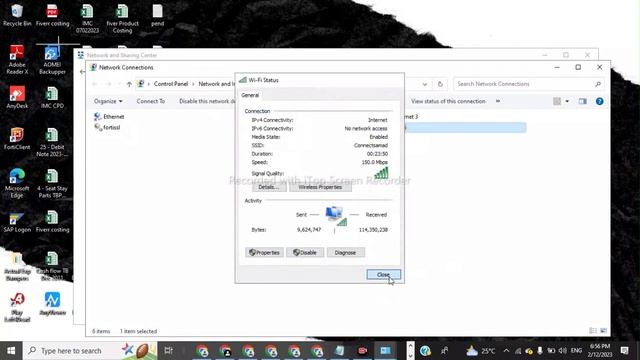Screen dimensions: 640x360
Task: Select the Microsoft Edge desktop icon
Action: pos(17,184)
